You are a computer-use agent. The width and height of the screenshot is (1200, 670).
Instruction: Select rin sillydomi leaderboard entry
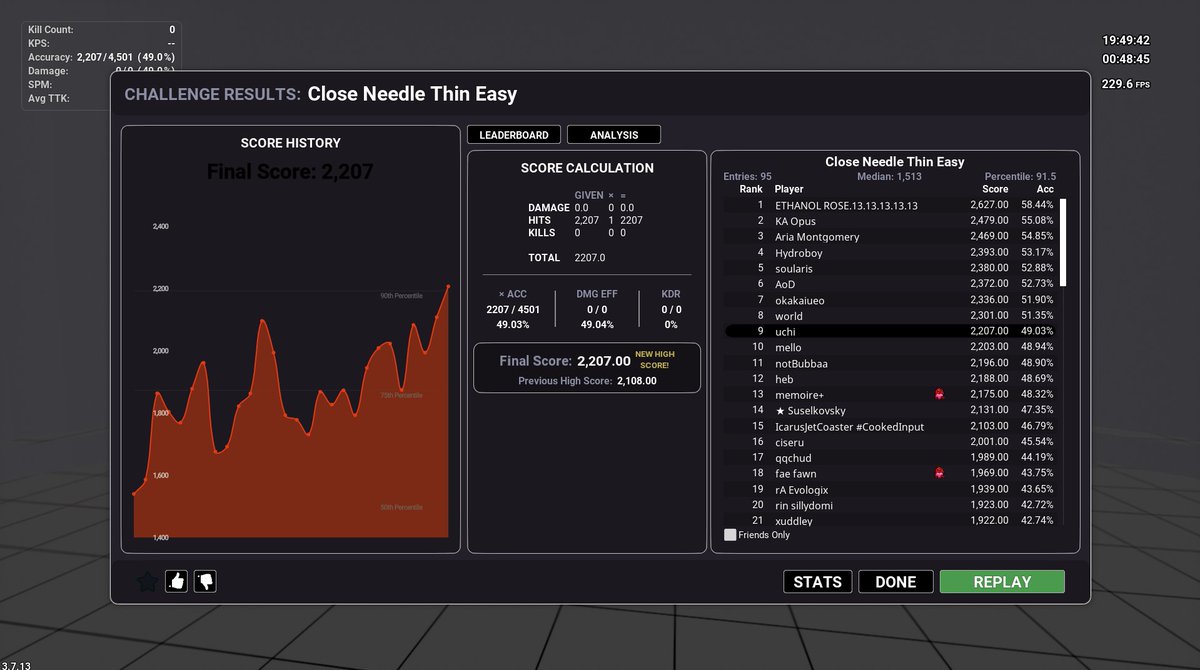(890, 505)
